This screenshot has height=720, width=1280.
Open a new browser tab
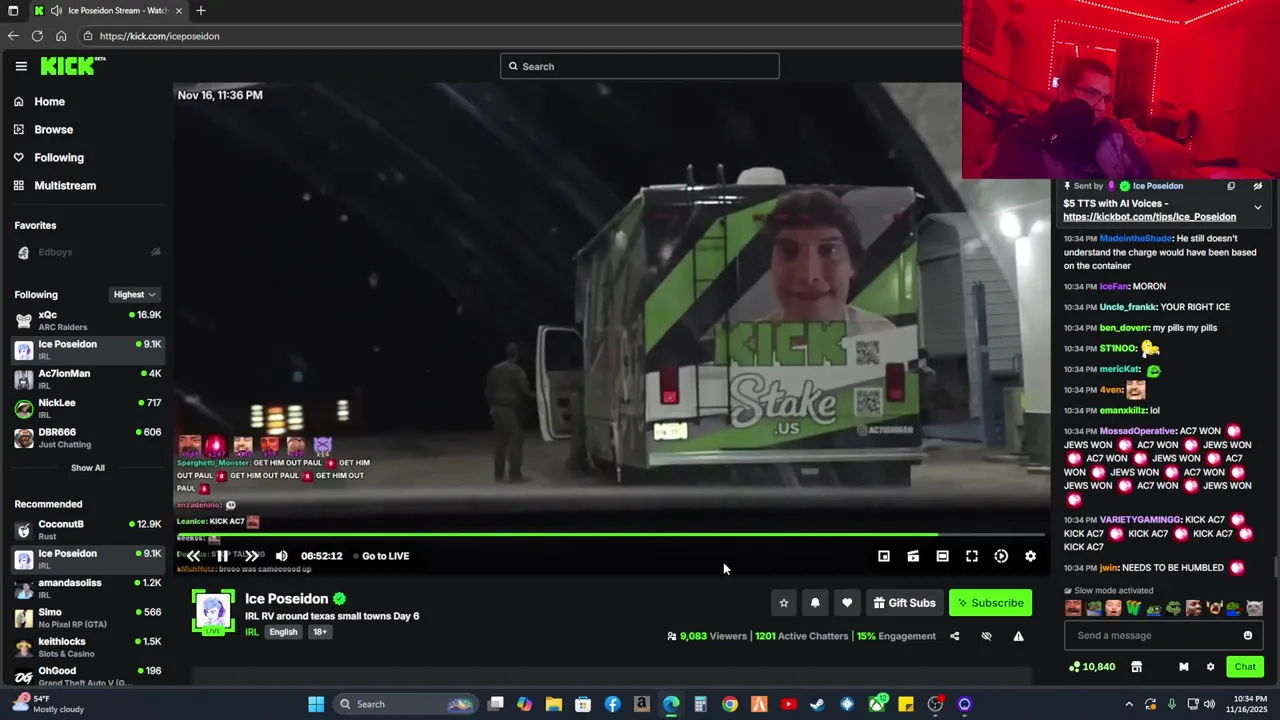(x=201, y=11)
